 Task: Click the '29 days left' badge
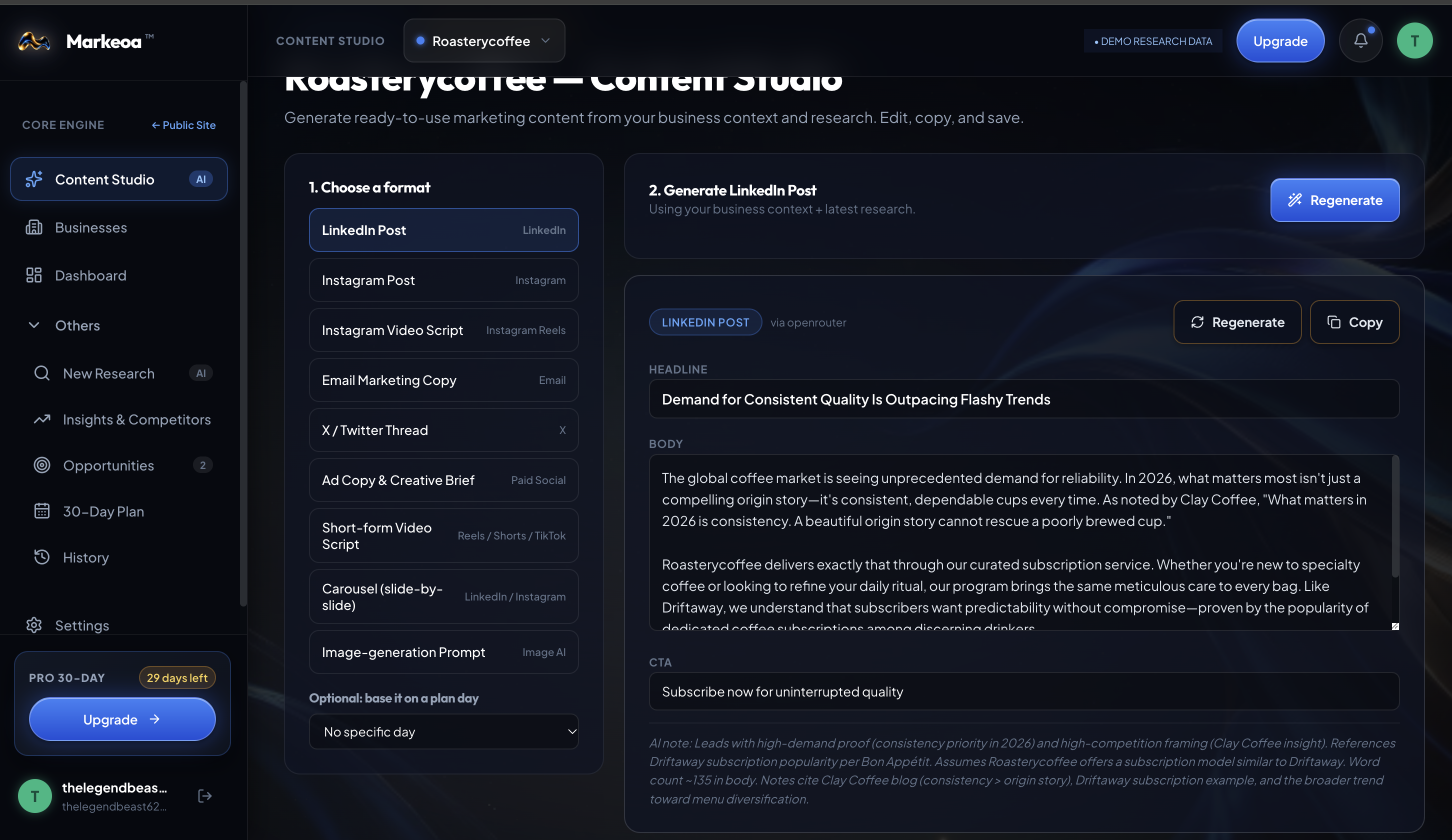point(177,677)
